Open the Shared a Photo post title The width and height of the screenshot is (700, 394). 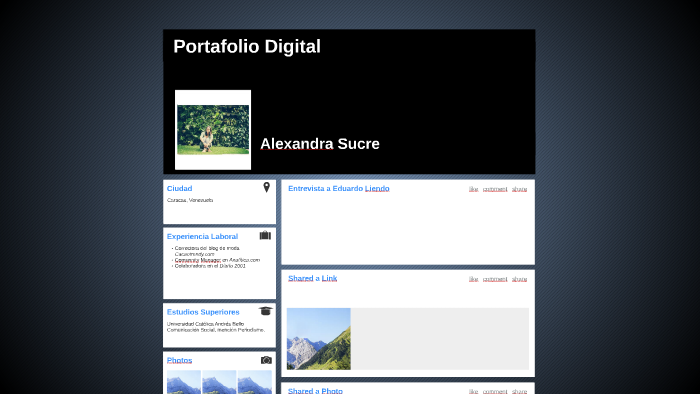pos(315,390)
